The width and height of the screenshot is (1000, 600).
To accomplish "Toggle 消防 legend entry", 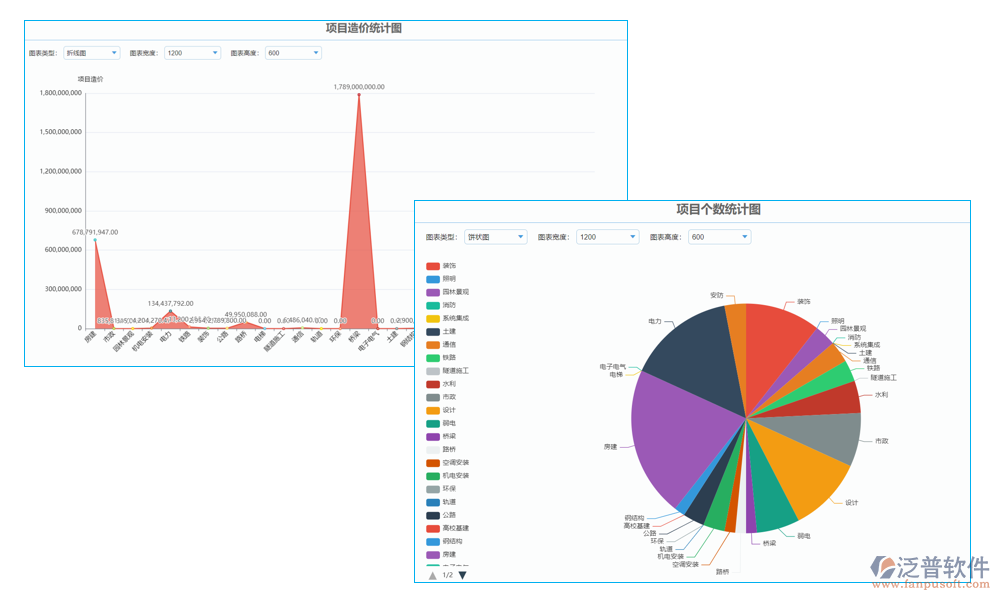I will [441, 305].
